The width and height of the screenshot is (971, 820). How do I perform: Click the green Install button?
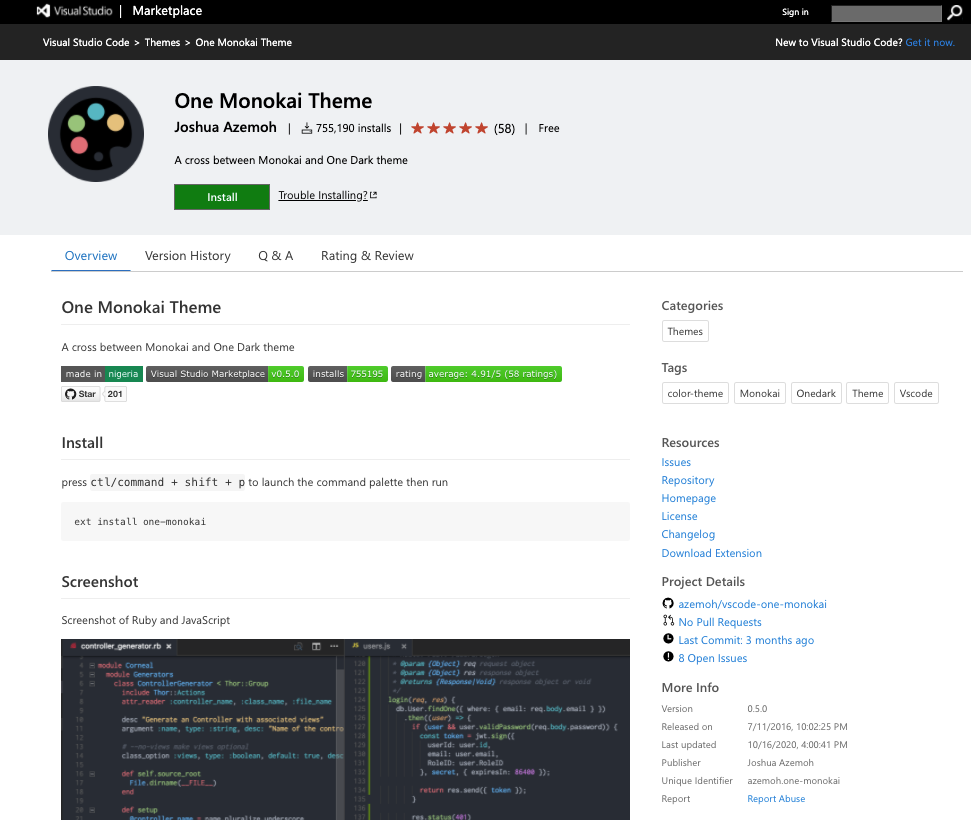(x=222, y=197)
